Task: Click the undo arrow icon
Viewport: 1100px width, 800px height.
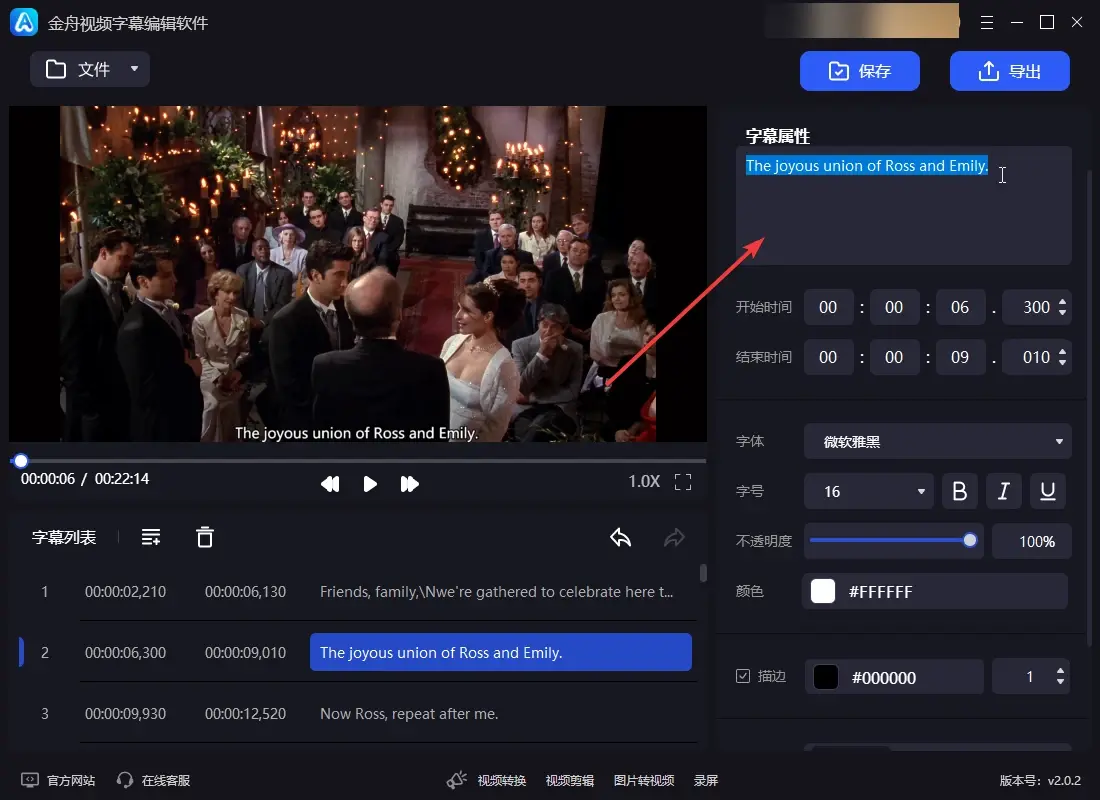Action: pyautogui.click(x=621, y=537)
